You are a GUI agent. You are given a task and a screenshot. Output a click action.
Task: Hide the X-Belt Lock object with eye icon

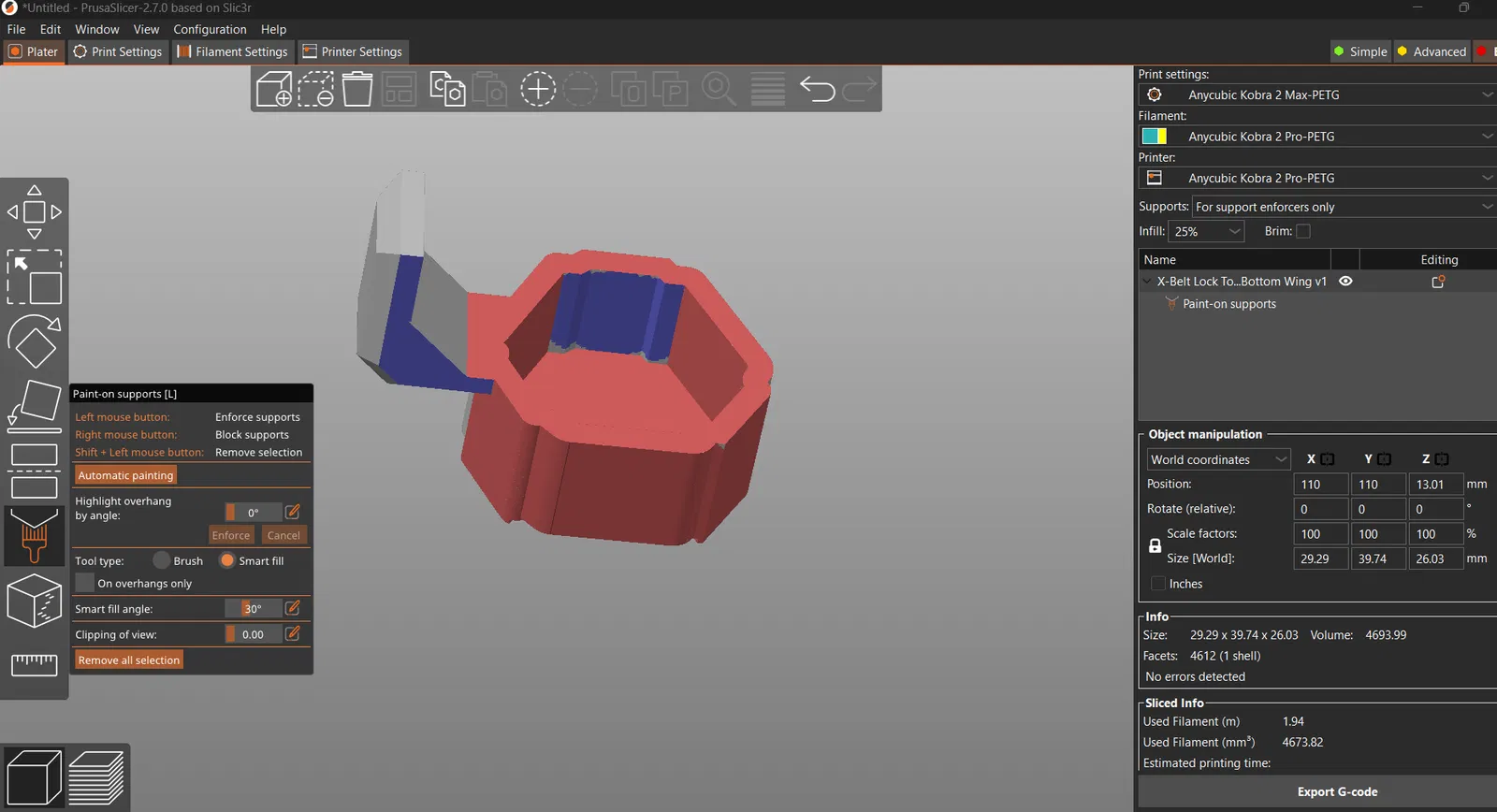point(1345,281)
